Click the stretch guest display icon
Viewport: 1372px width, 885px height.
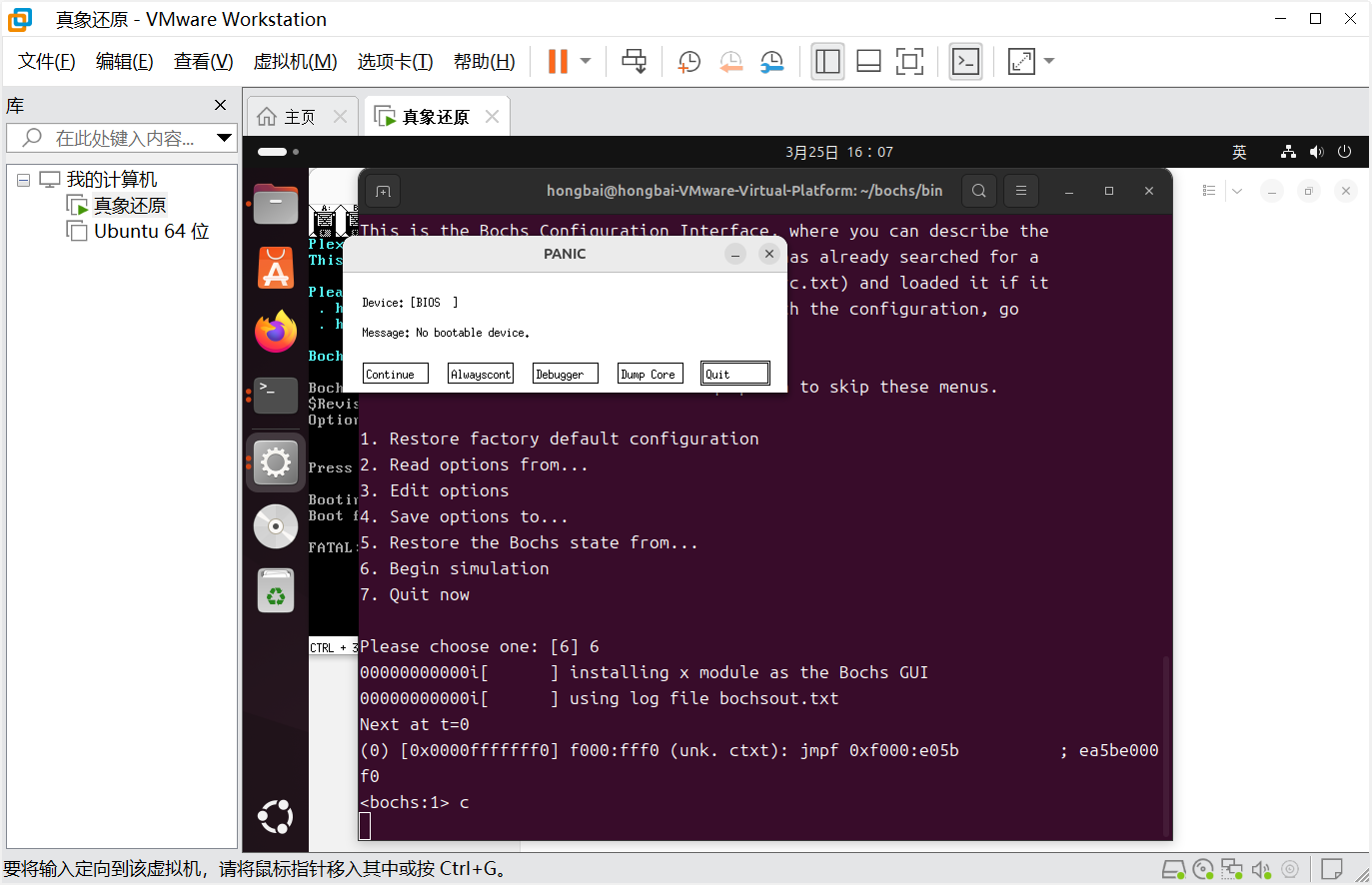tap(1021, 61)
